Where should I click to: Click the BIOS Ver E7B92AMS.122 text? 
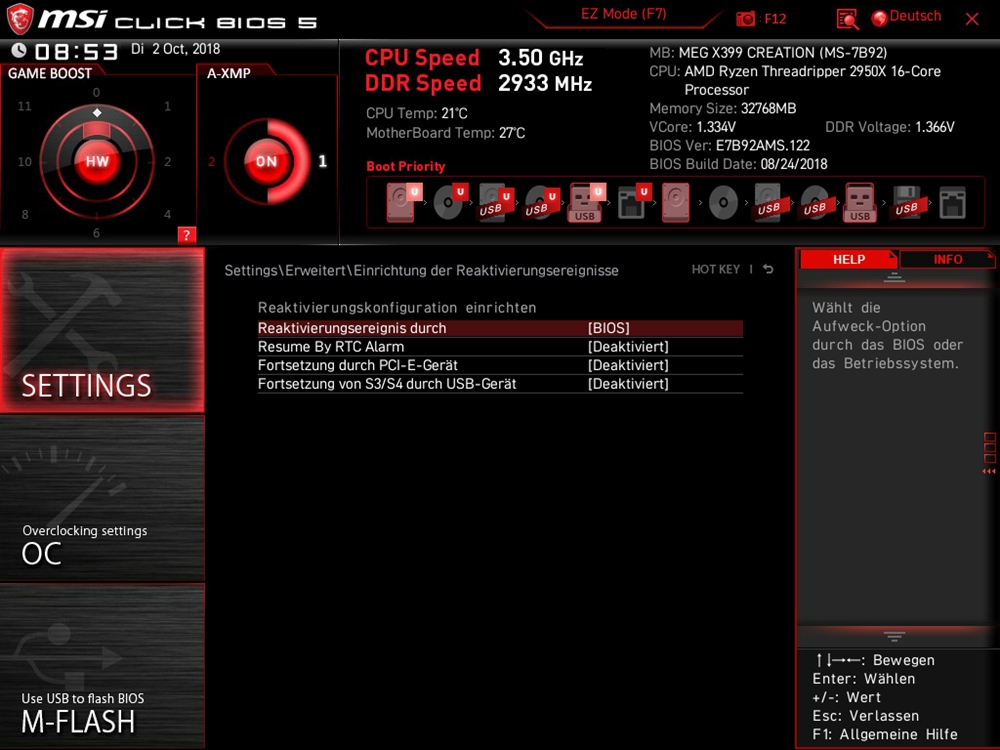click(x=730, y=145)
